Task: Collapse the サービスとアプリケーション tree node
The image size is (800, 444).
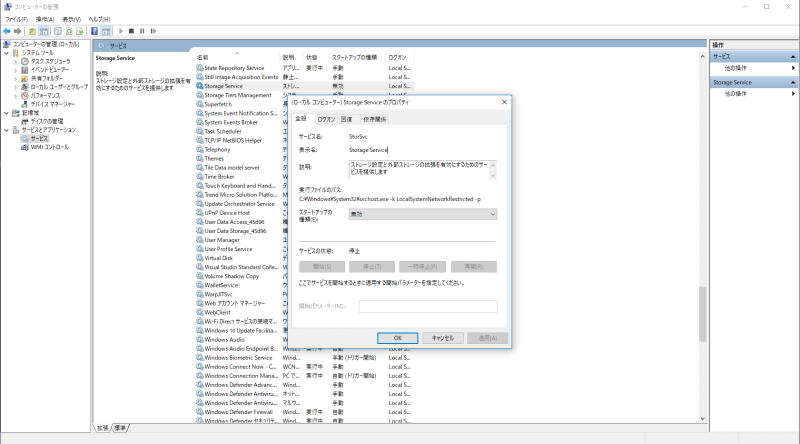Action: tap(7, 130)
